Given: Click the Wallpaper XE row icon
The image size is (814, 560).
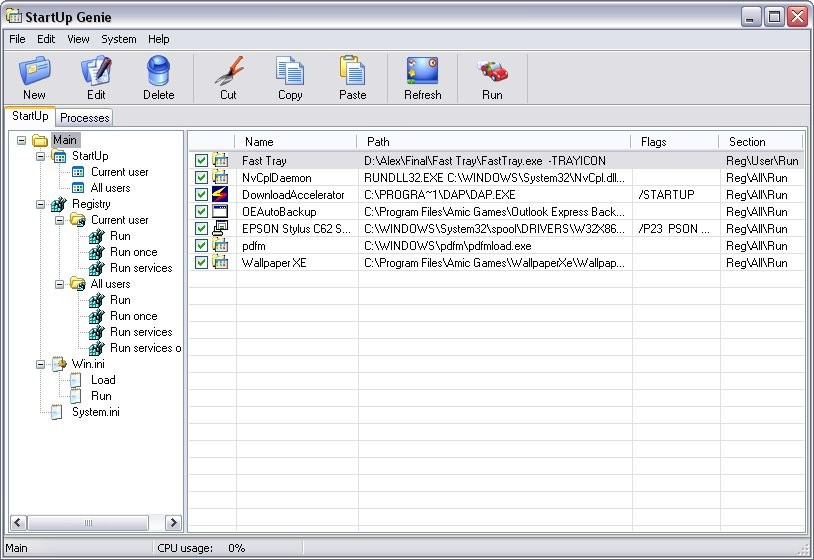Looking at the screenshot, I should (x=220, y=263).
